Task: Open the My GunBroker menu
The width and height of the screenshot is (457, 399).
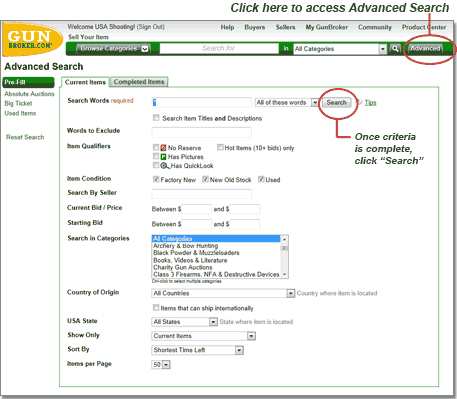Action: point(327,27)
